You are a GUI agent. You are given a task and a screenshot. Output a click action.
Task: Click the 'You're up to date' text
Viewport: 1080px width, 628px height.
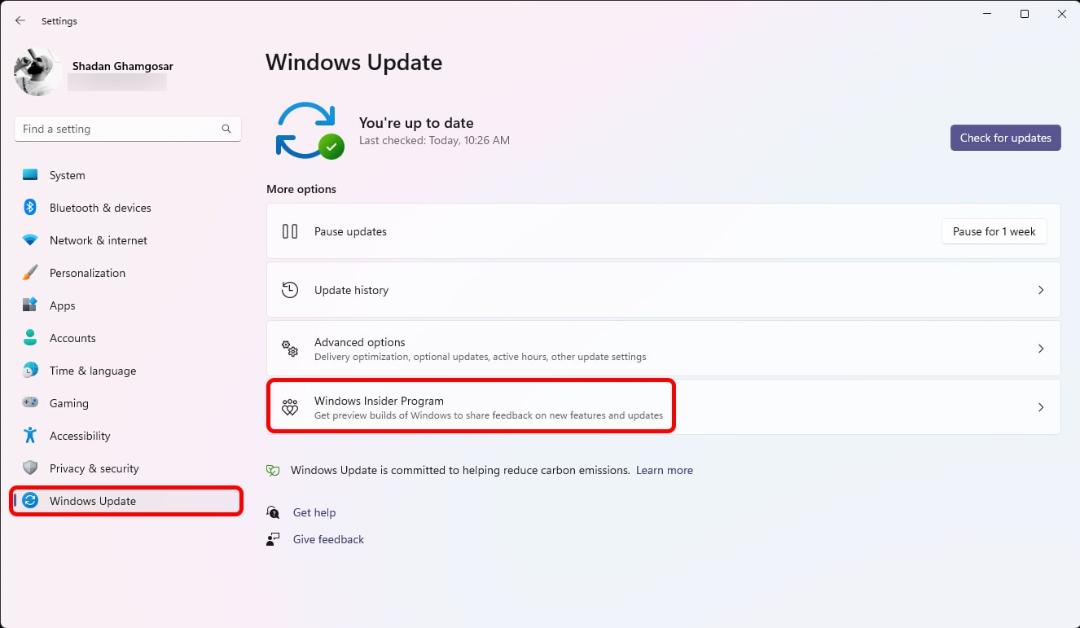[x=416, y=123]
